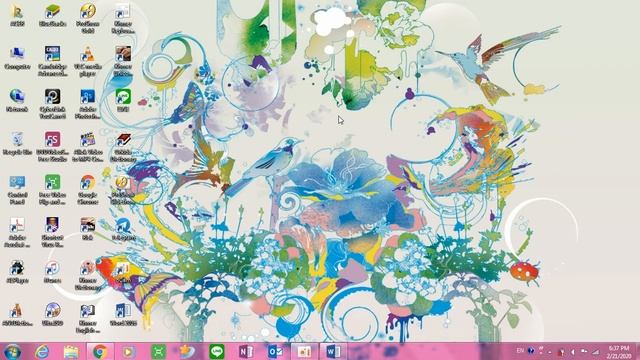Switch to Google Chrome on the taskbar

[100, 351]
